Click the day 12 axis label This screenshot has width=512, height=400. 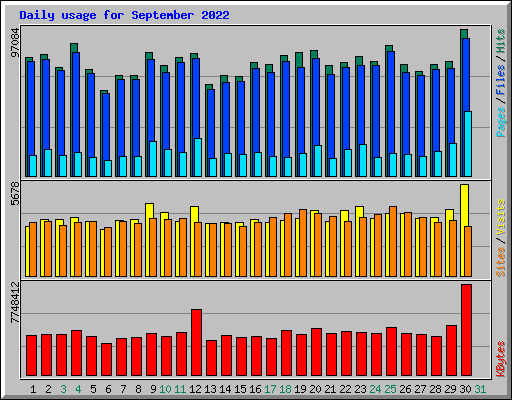coord(195,389)
